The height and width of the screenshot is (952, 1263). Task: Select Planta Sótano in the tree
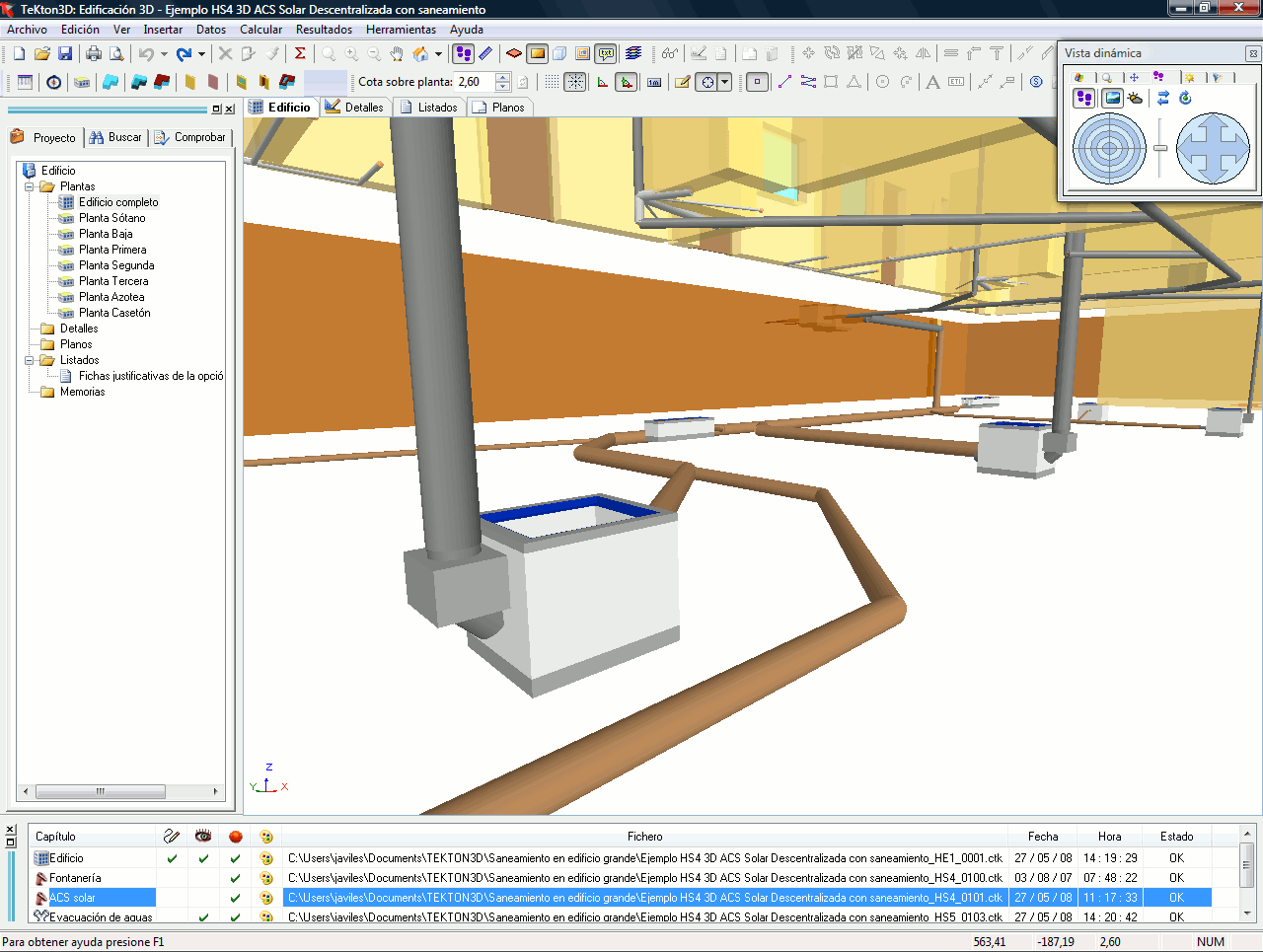click(111, 218)
